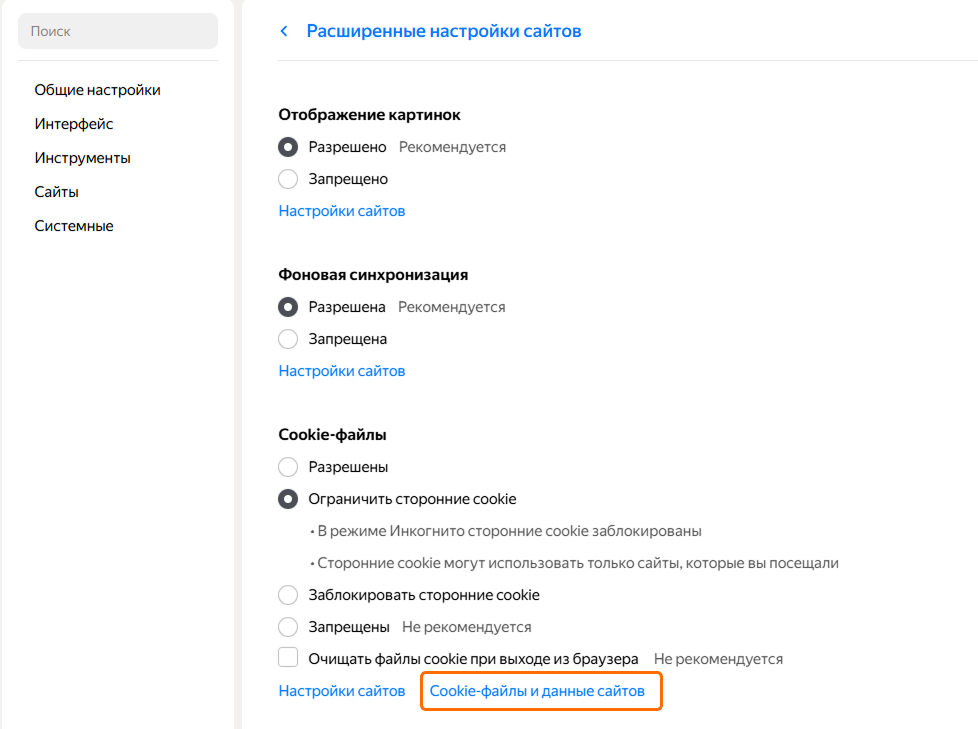
Task: Enable Очищать файлы cookie при выходе checkbox
Action: [x=288, y=659]
